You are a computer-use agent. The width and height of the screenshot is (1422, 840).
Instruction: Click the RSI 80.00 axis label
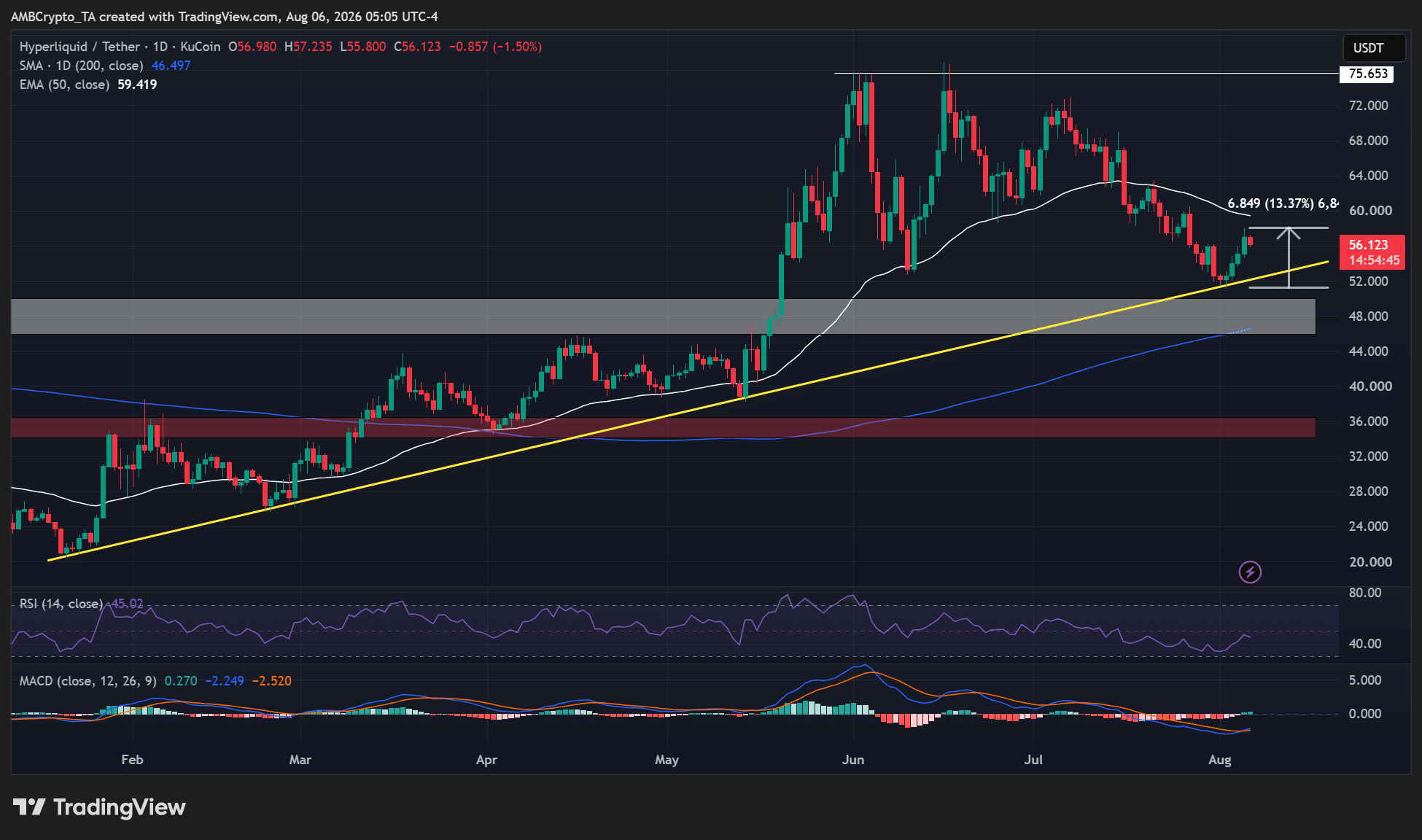(1365, 593)
